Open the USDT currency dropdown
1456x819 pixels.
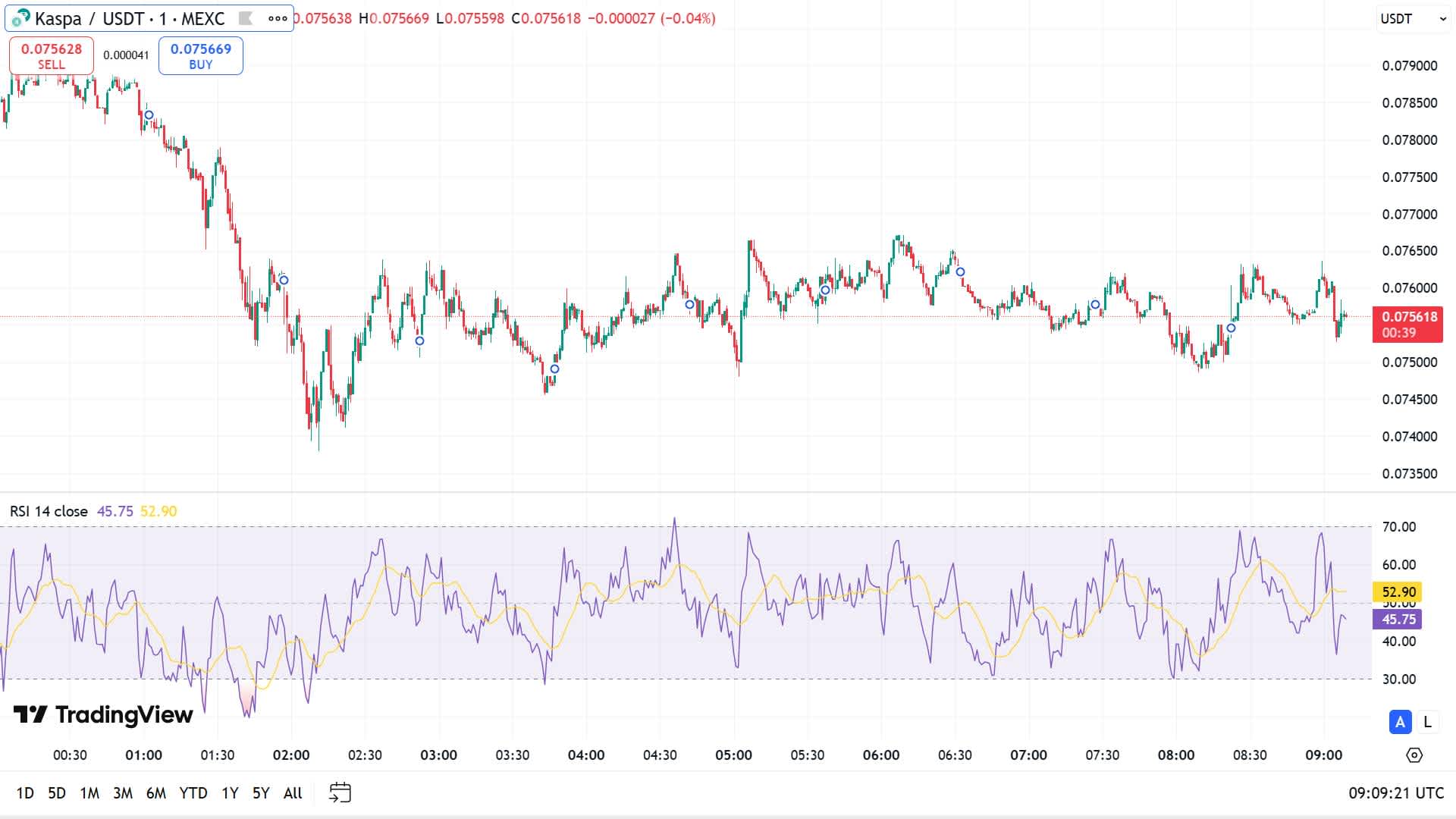click(x=1410, y=19)
